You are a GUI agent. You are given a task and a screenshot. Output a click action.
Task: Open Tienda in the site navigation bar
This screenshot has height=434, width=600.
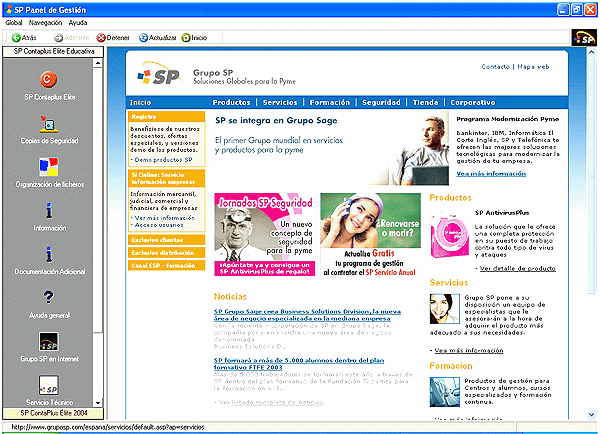click(425, 102)
